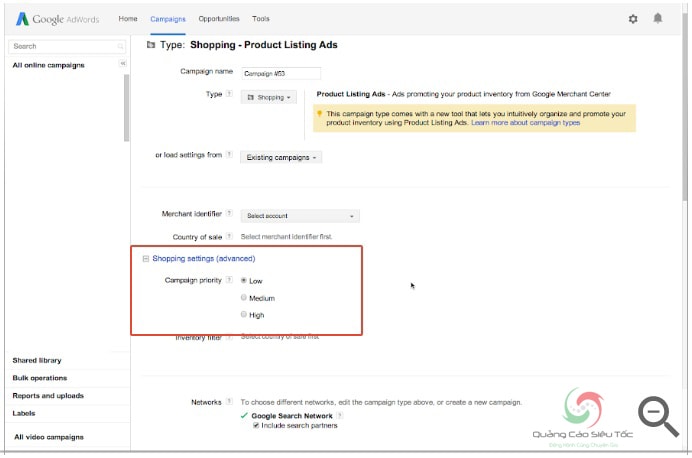Click help icon beside Merchant identifier
Image resolution: width=692 pixels, height=458 pixels.
coord(229,214)
